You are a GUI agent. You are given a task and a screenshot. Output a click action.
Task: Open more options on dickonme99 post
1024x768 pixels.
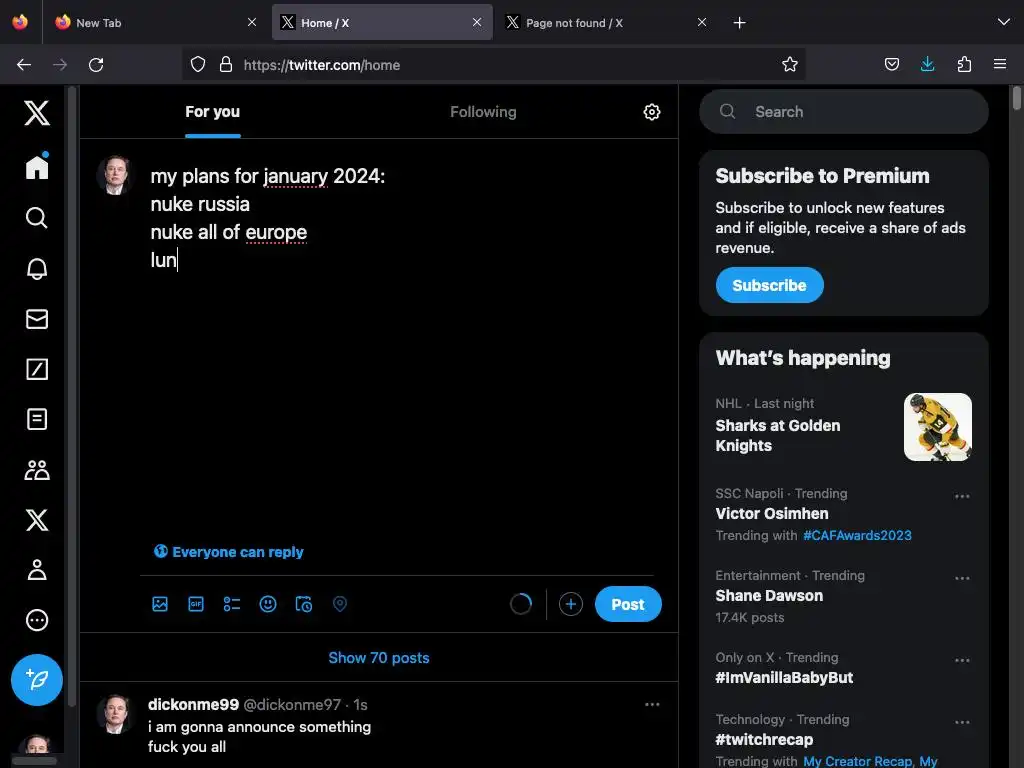[652, 705]
